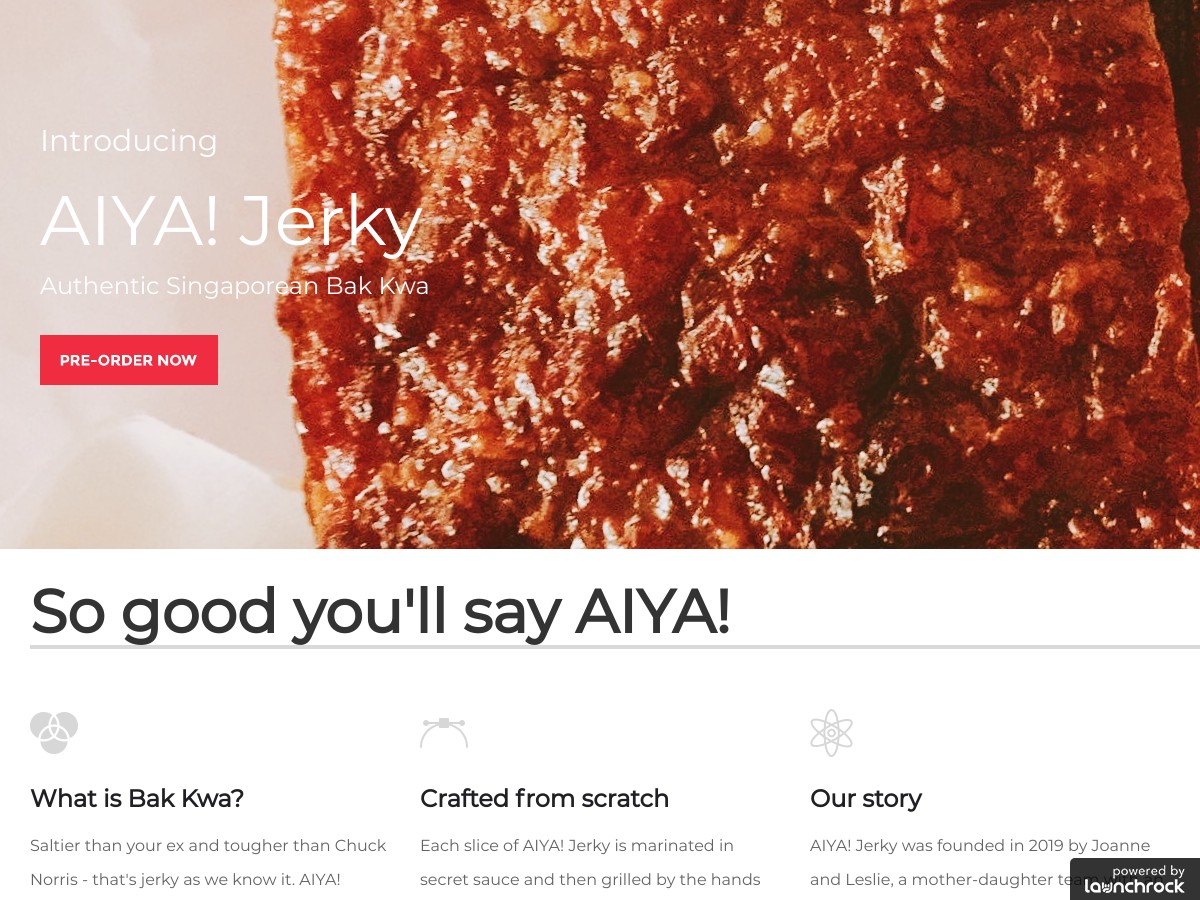Click the AIYA! Jerky hero title

tap(231, 221)
